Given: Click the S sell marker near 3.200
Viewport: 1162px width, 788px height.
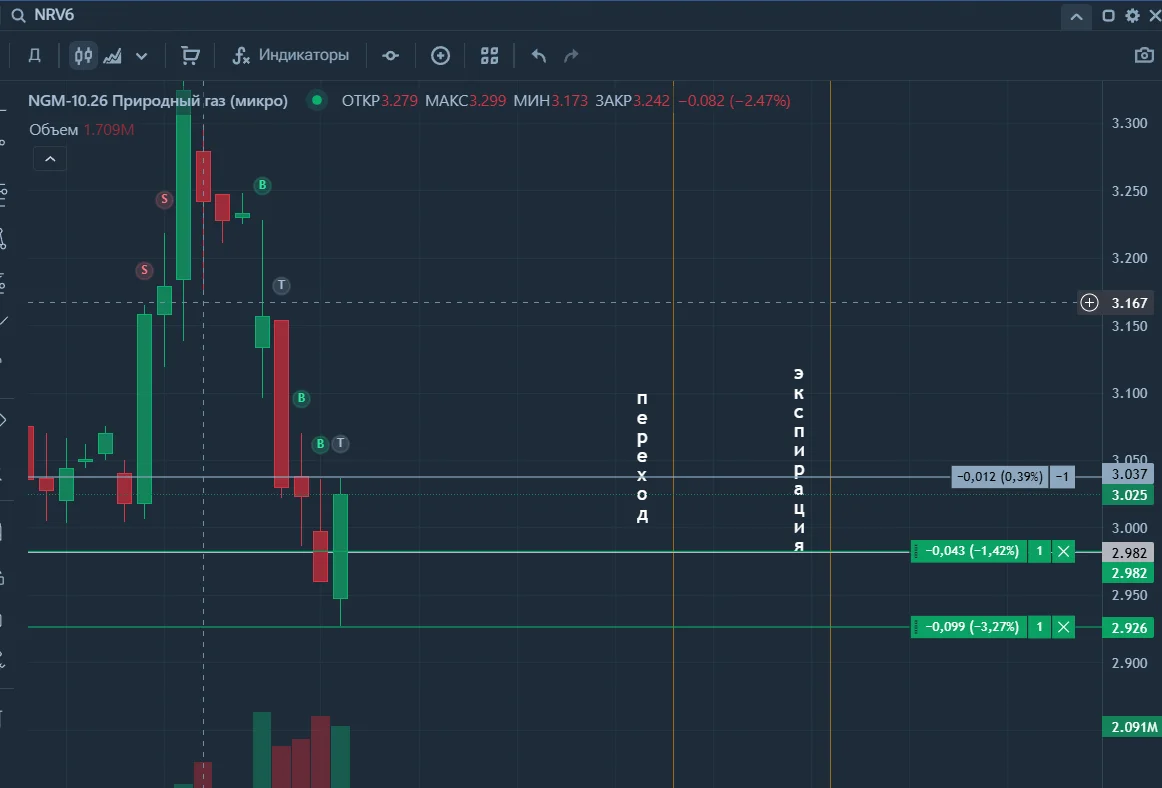Looking at the screenshot, I should 145,270.
